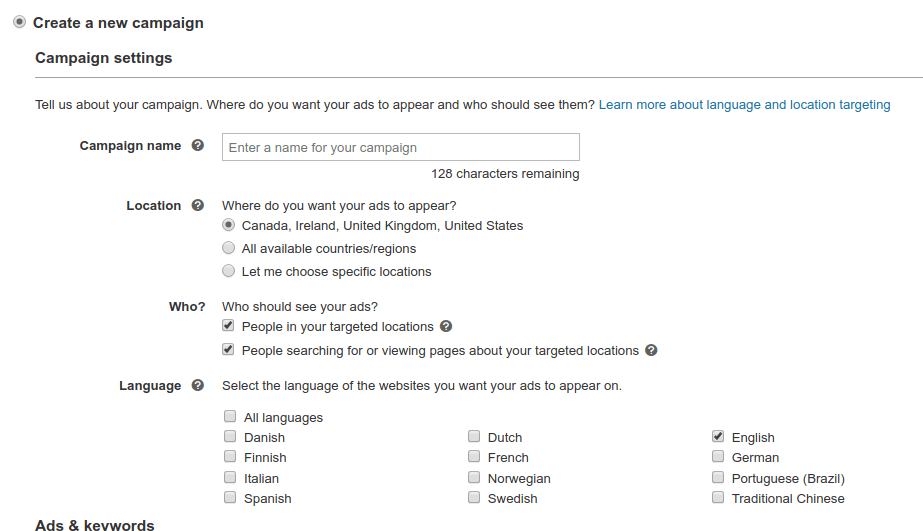Uncheck People in your targeted locations
This screenshot has height=531, width=923.
pos(228,325)
